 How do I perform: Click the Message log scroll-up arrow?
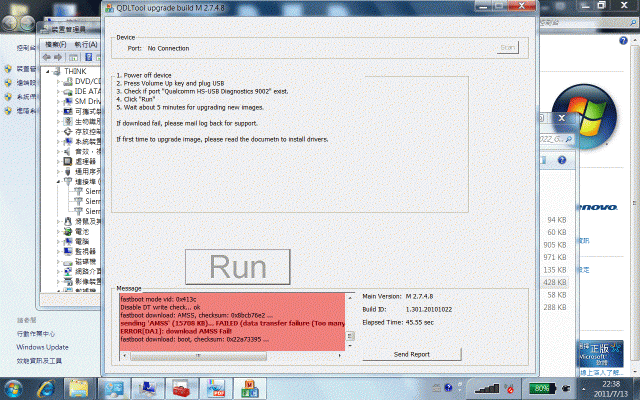click(350, 298)
